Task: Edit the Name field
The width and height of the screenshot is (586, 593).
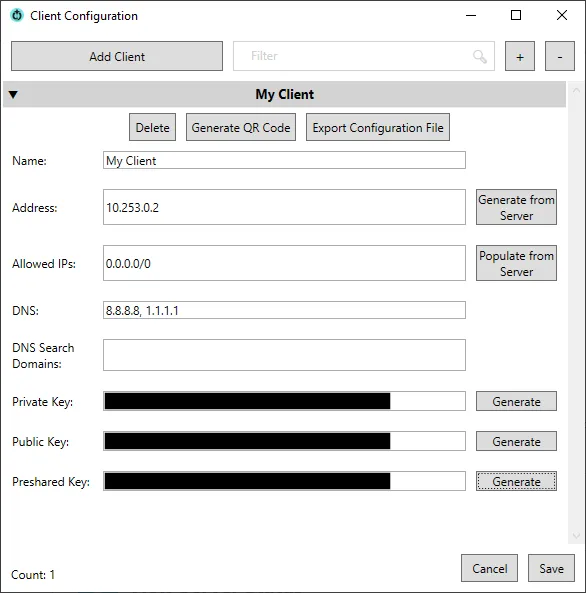Action: 284,160
